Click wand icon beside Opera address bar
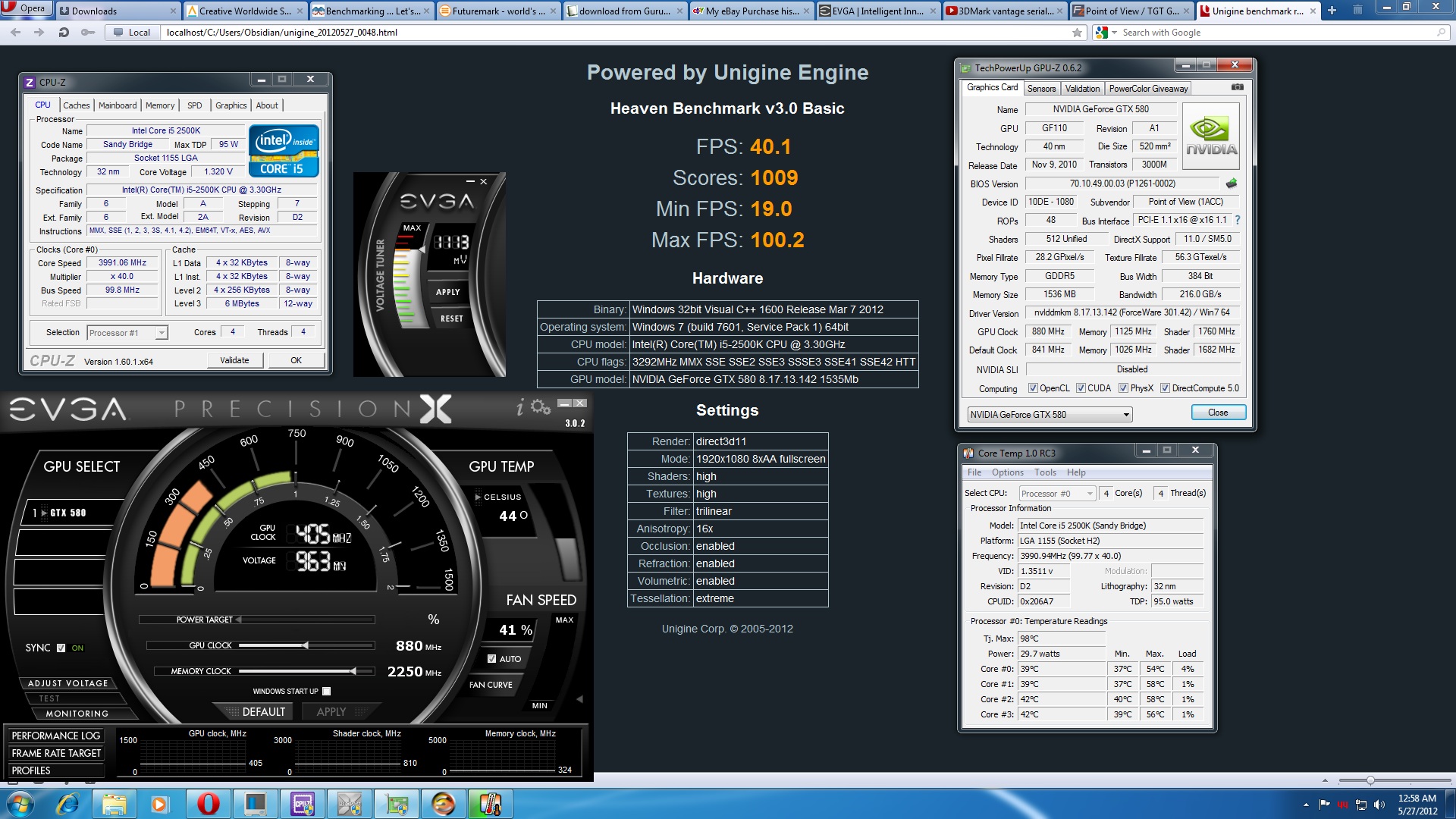The image size is (1456, 819). tap(88, 33)
